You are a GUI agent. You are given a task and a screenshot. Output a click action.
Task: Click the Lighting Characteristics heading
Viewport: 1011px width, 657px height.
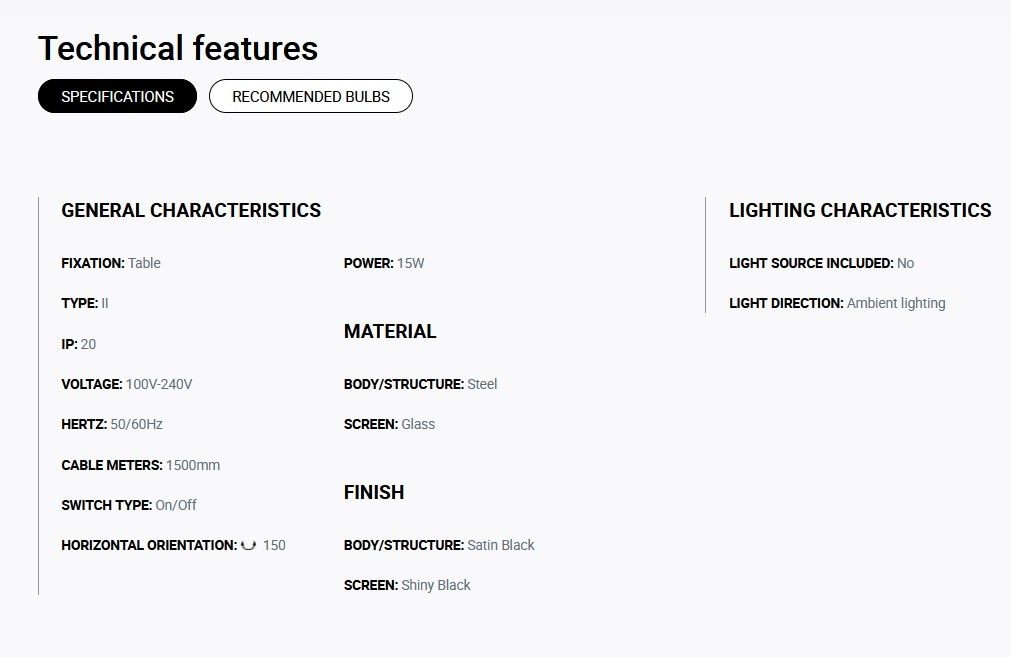860,210
